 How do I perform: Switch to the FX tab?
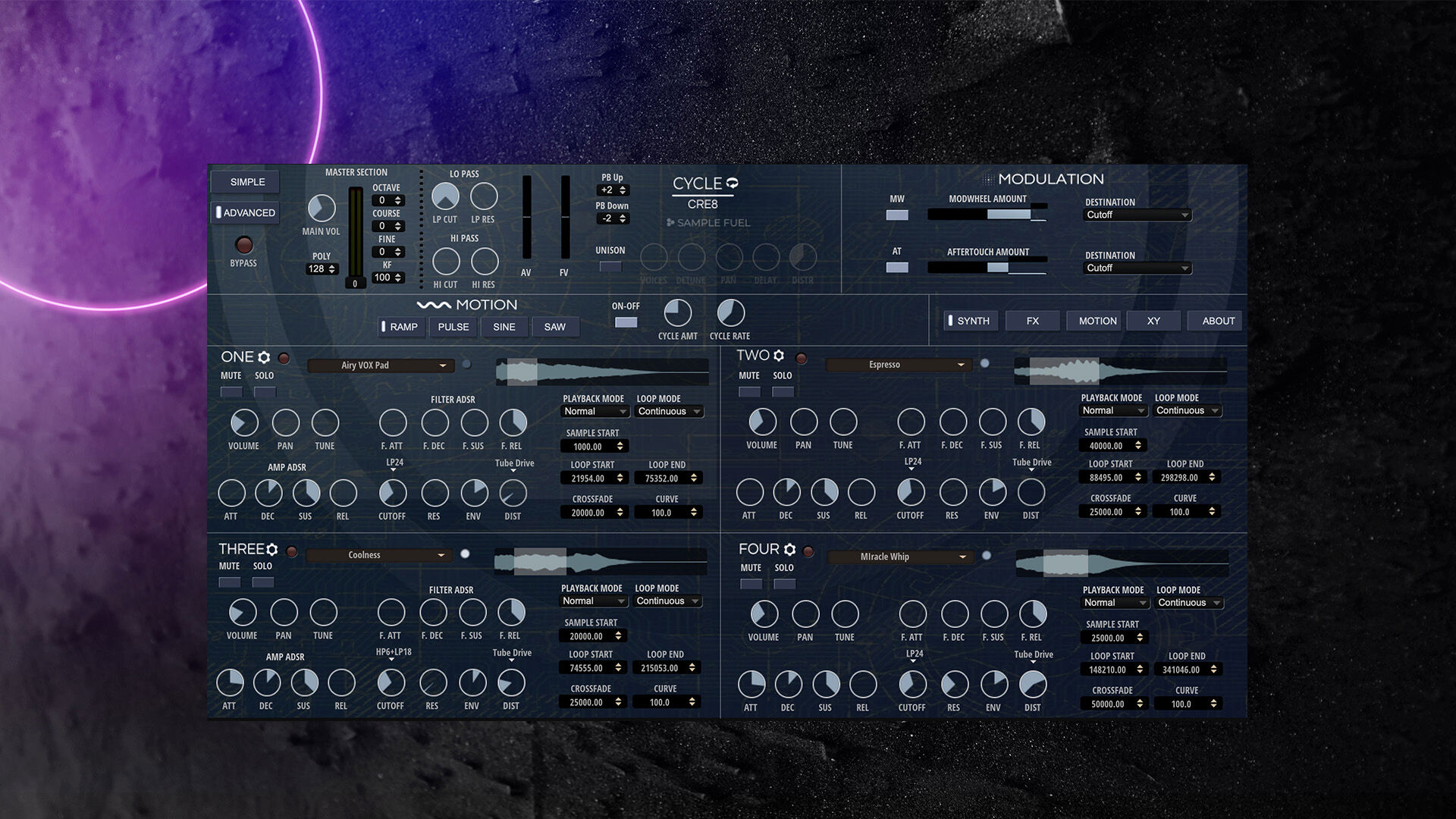pos(1032,321)
